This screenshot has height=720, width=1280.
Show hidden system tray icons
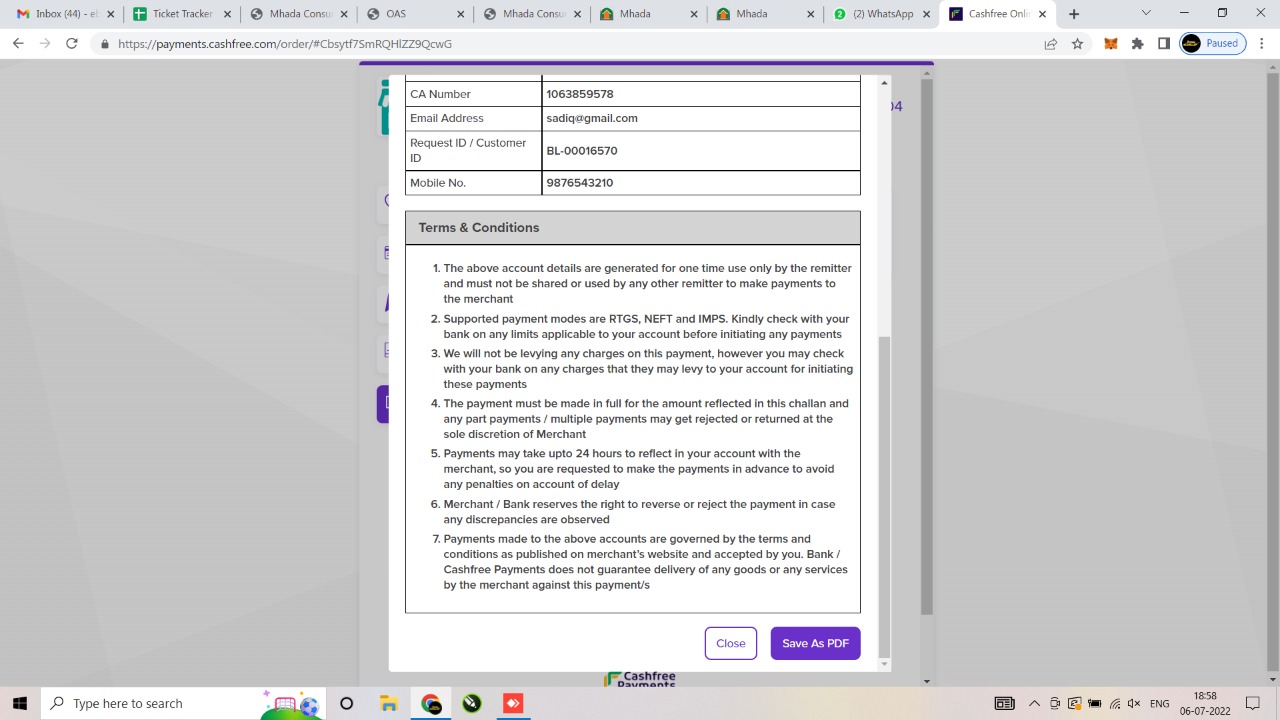1034,704
